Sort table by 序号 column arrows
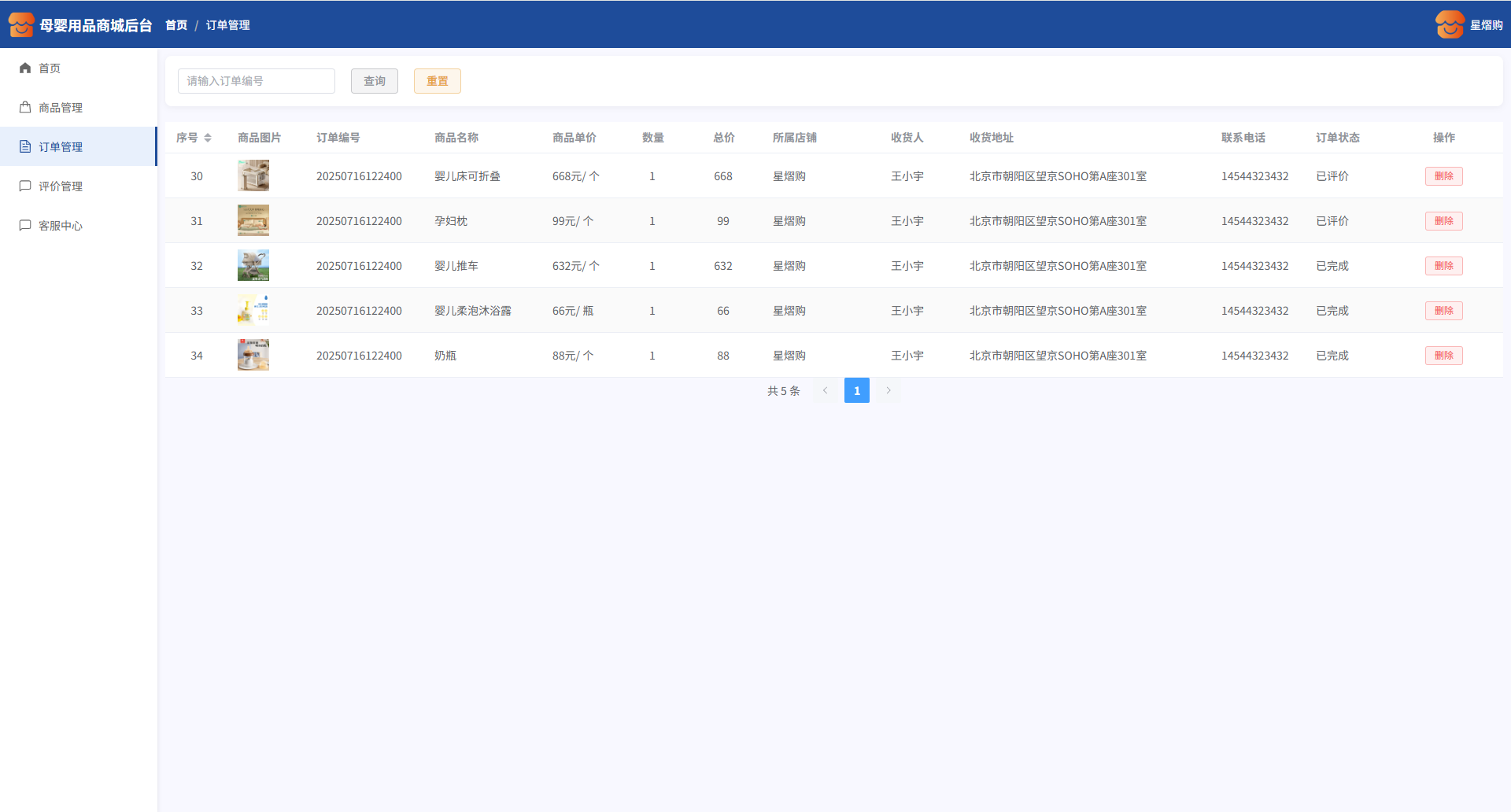 click(x=208, y=138)
